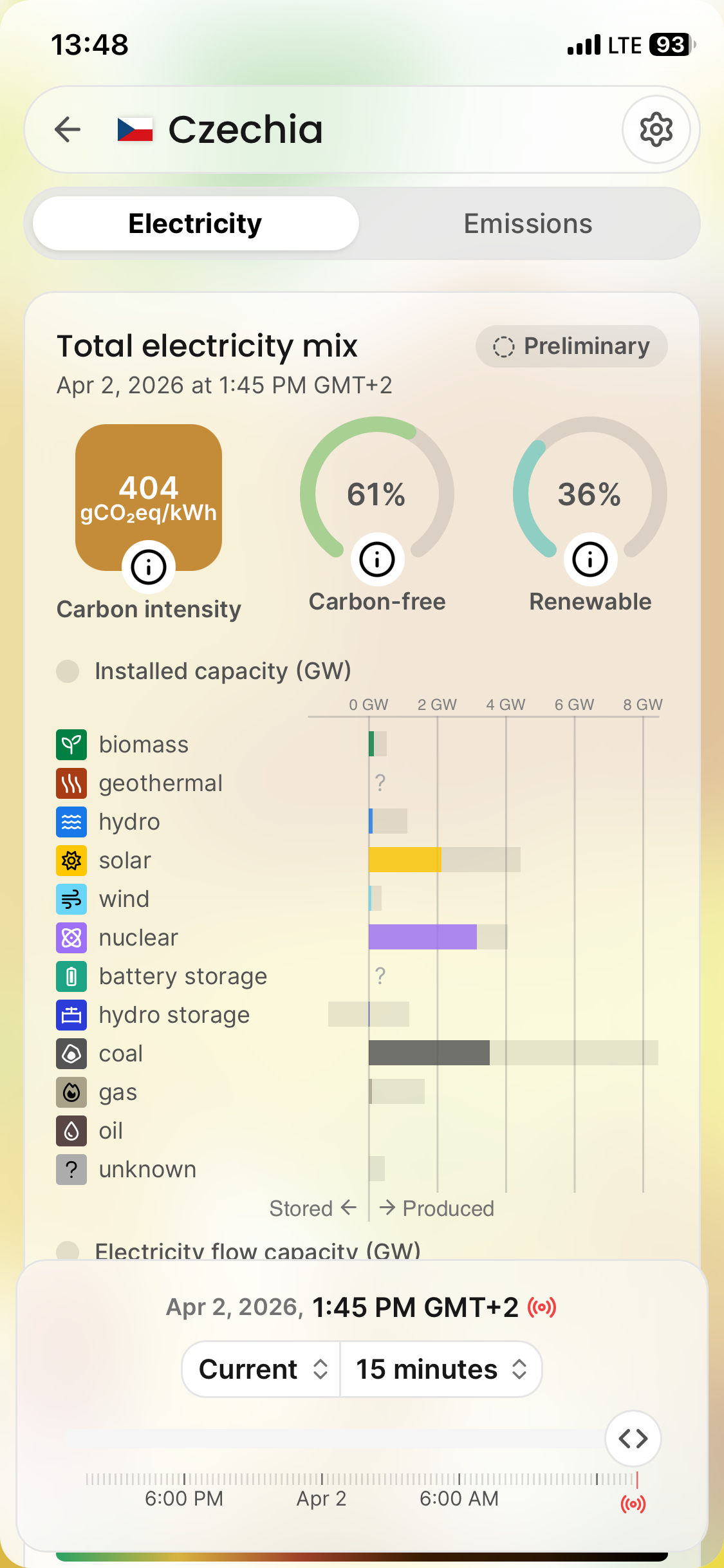This screenshot has width=724, height=1568.
Task: Switch to the Emissions tab
Action: tap(528, 224)
